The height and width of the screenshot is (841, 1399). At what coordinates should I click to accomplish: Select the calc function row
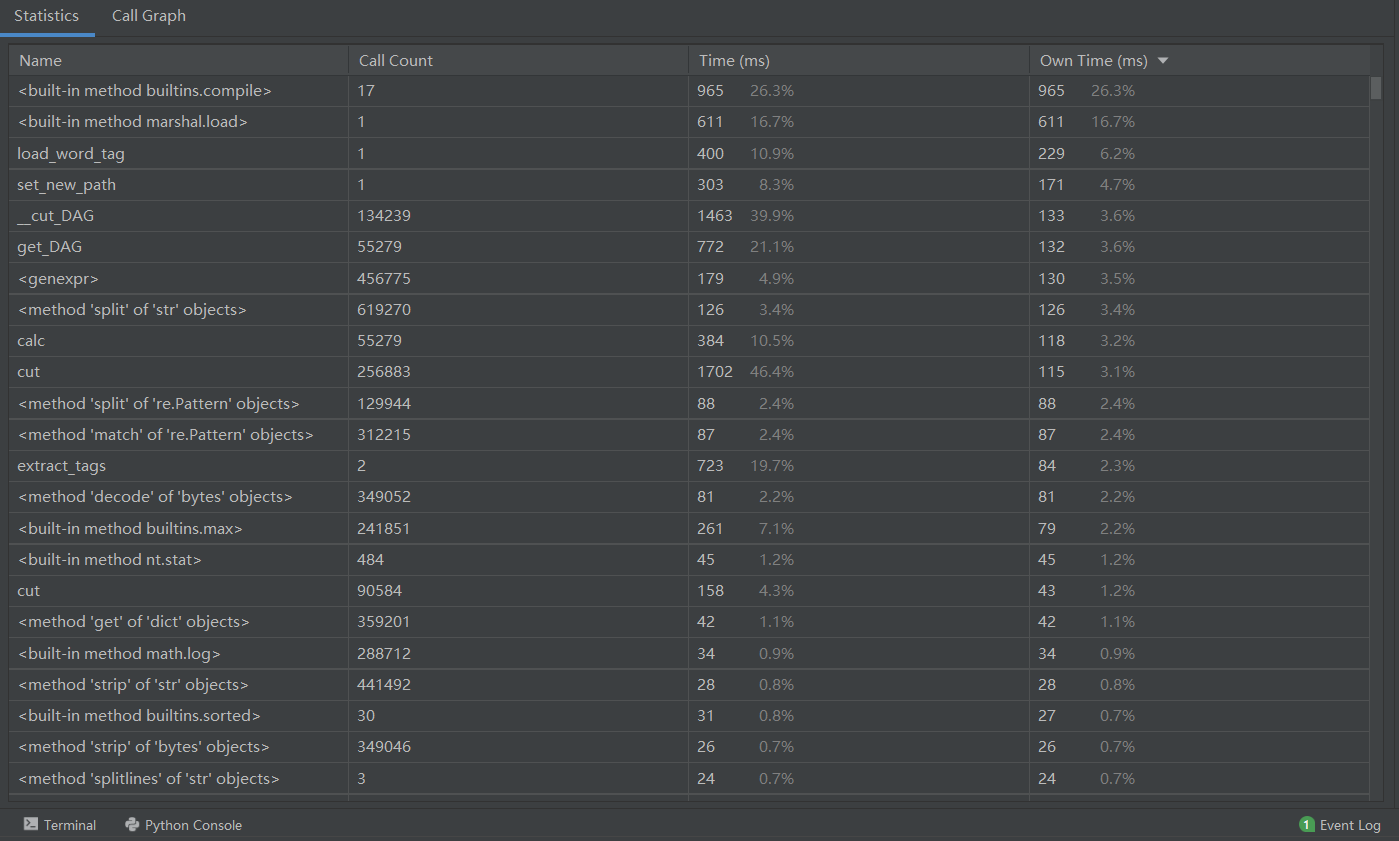coord(31,341)
